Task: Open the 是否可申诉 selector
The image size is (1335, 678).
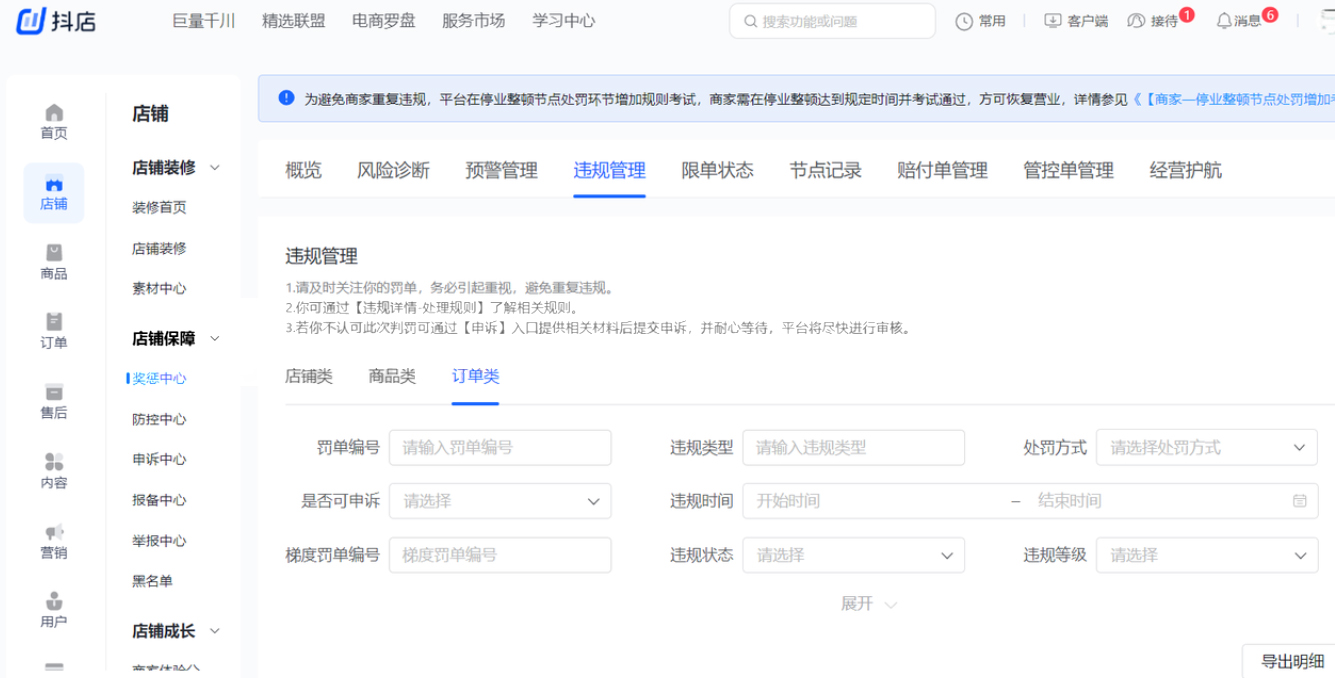Action: [500, 501]
